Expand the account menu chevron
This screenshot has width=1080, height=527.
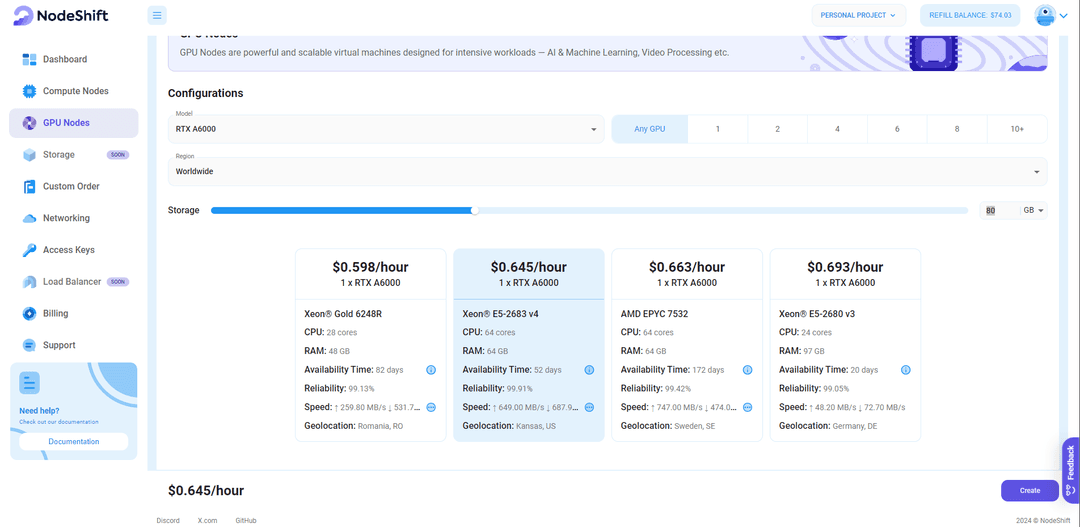pos(1063,16)
